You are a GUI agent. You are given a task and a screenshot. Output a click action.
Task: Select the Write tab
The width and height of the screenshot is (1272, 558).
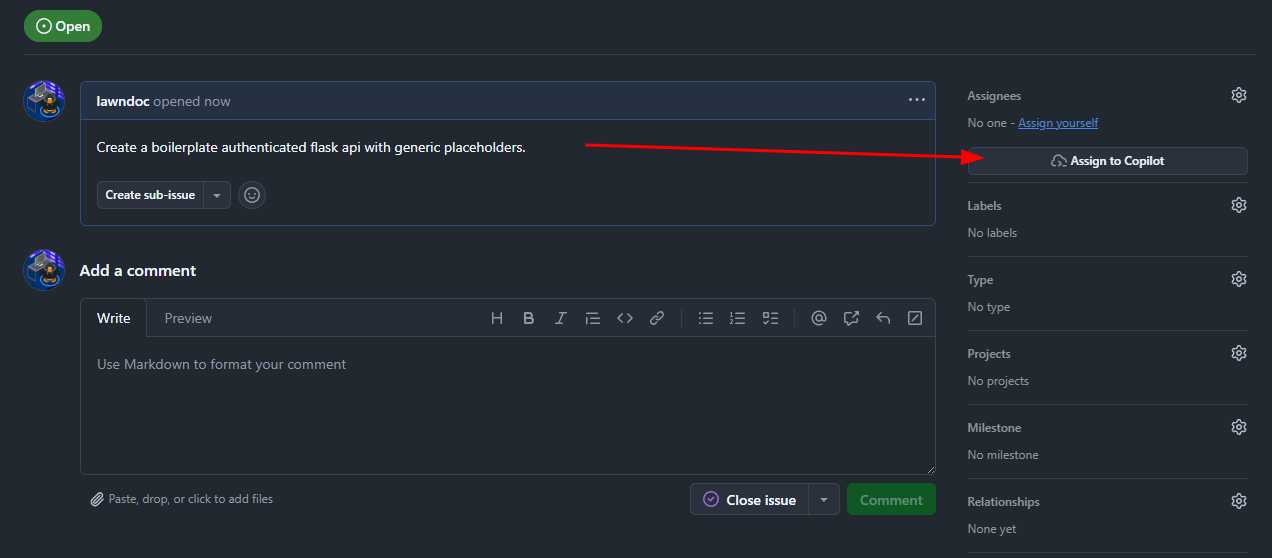coord(113,318)
